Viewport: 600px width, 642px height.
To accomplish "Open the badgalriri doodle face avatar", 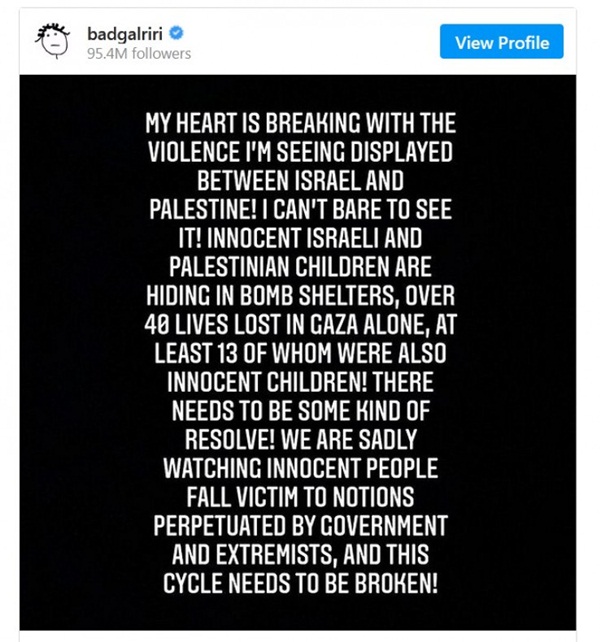I will [x=53, y=41].
